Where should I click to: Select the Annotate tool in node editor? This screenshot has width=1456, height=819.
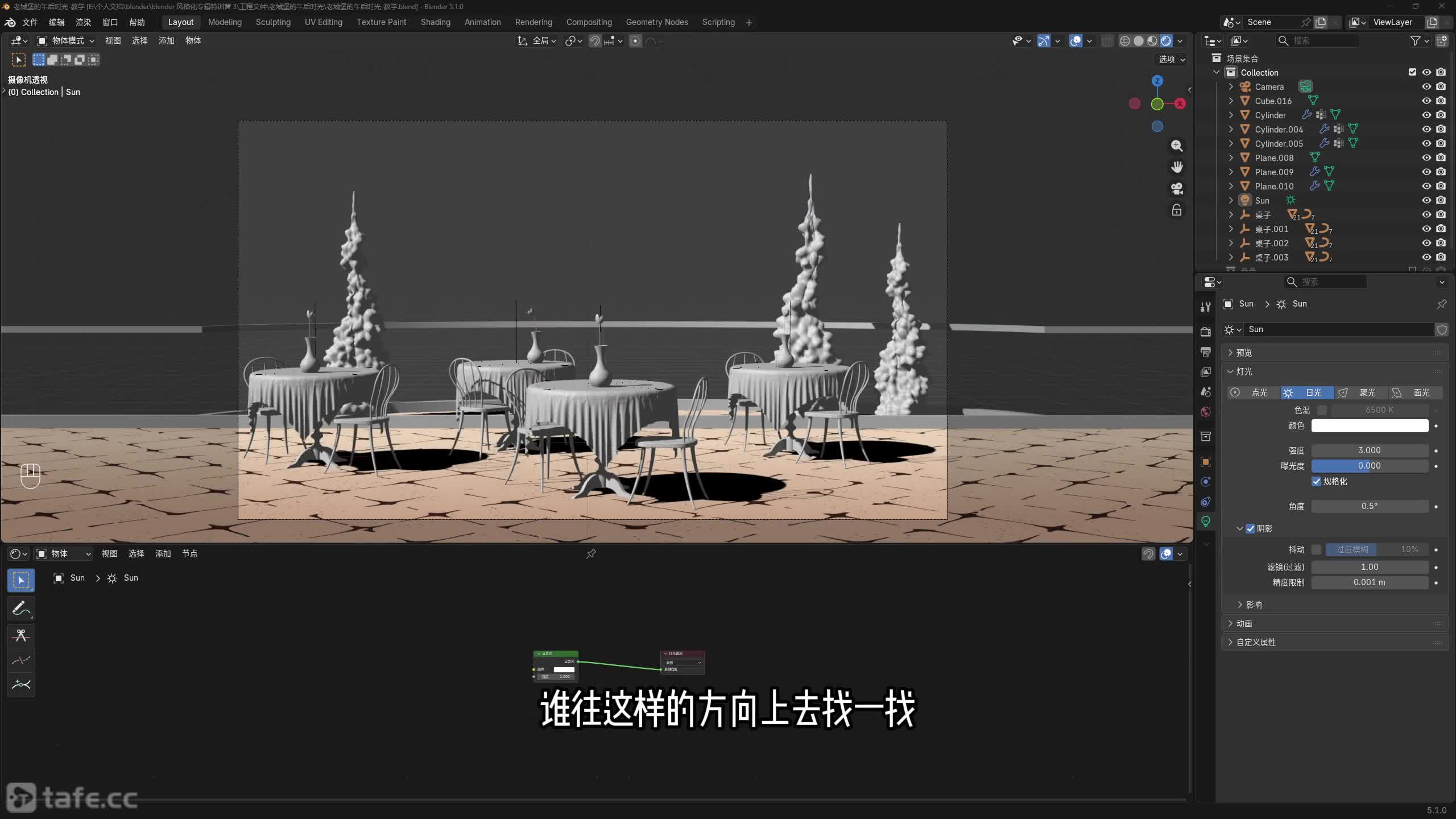21,608
